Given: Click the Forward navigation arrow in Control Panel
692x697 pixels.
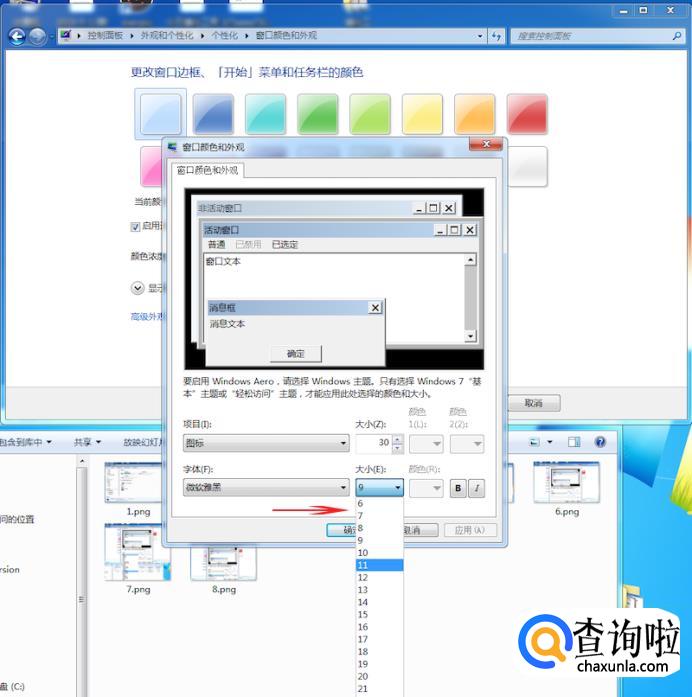Looking at the screenshot, I should [x=37, y=36].
